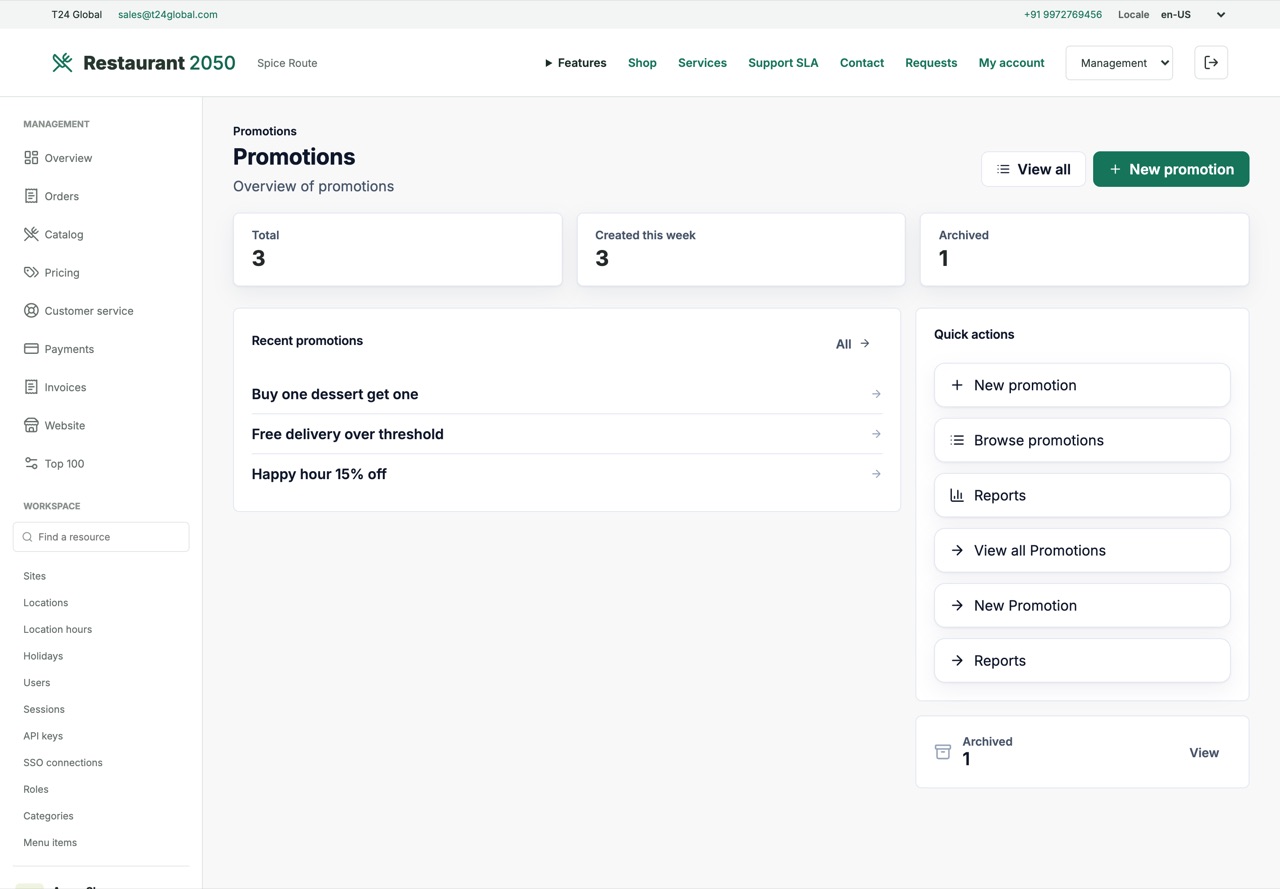This screenshot has height=889, width=1280.
Task: Click the Restaurant 2050 fork-knife logo
Action: pos(62,63)
